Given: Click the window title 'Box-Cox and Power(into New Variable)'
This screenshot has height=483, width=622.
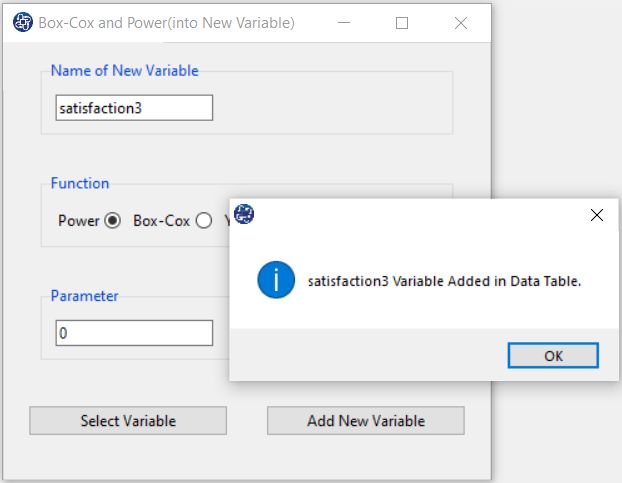Looking at the screenshot, I should click(x=166, y=22).
